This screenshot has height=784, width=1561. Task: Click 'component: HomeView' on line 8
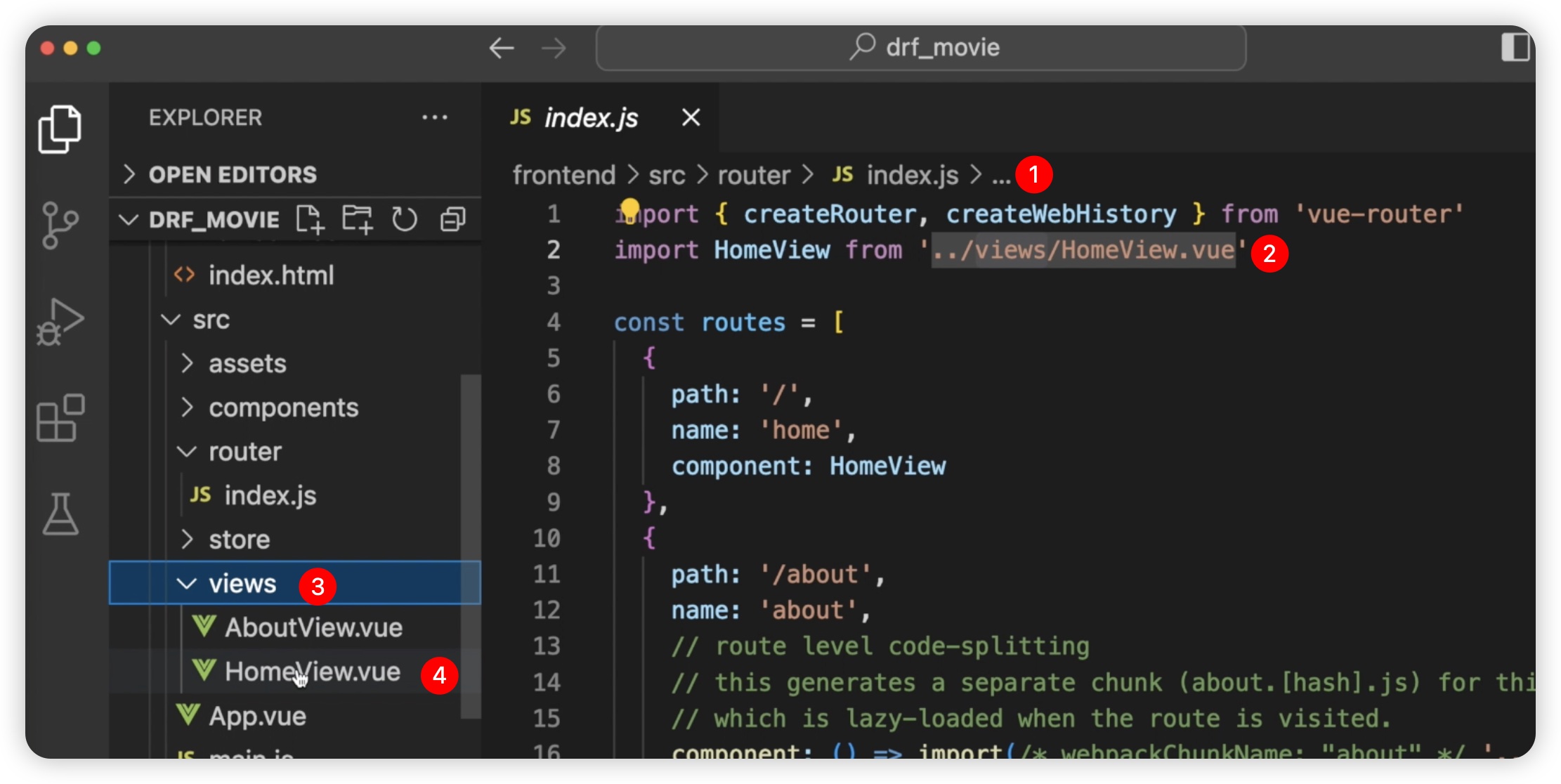click(809, 466)
